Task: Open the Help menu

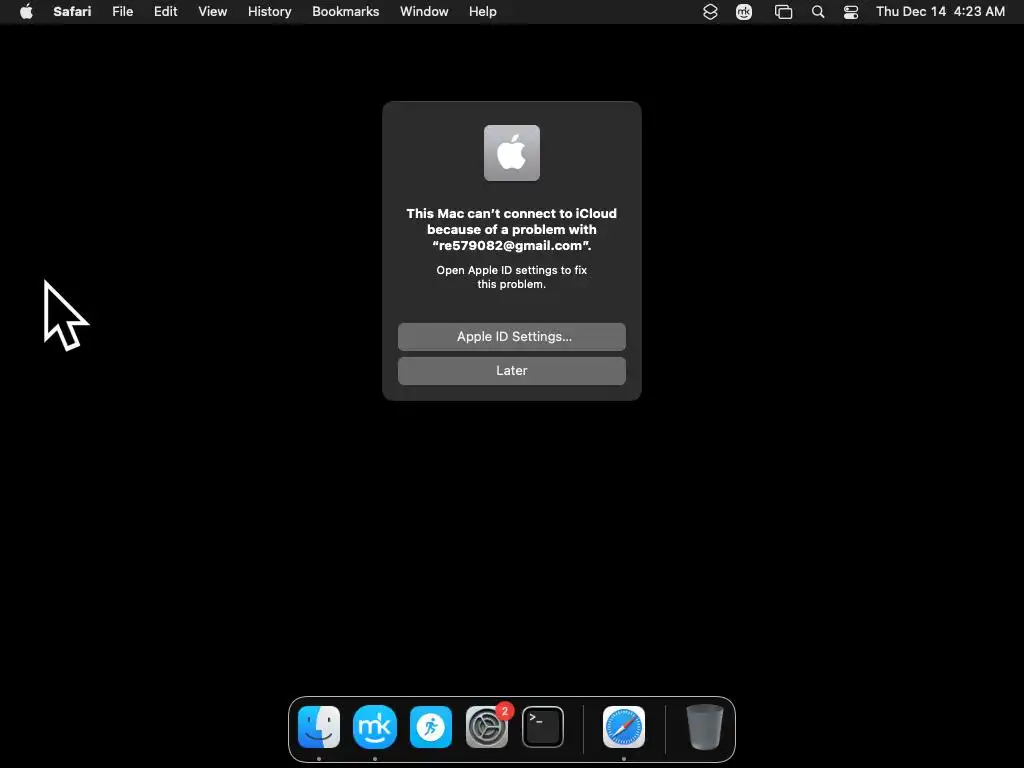Action: [x=483, y=11]
